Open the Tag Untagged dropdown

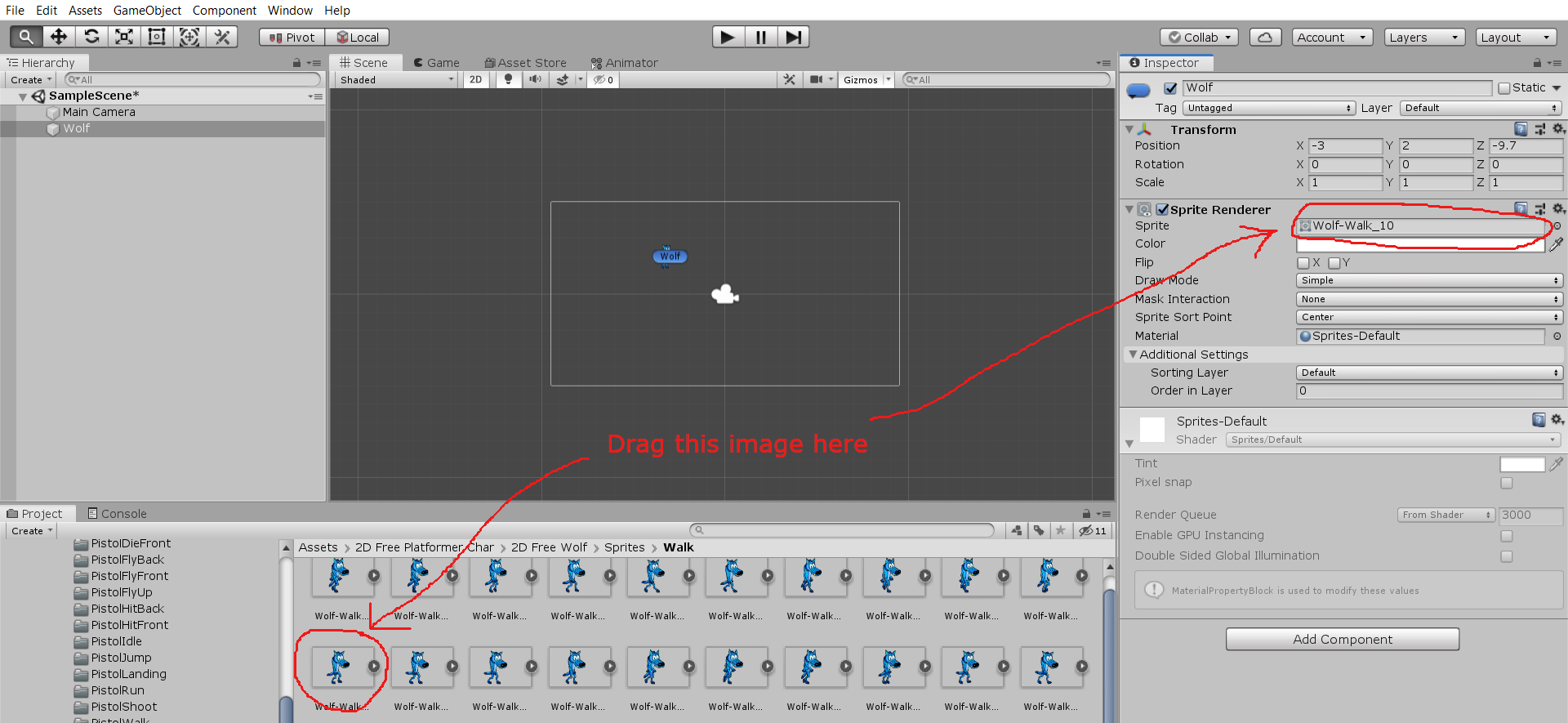[x=1269, y=108]
